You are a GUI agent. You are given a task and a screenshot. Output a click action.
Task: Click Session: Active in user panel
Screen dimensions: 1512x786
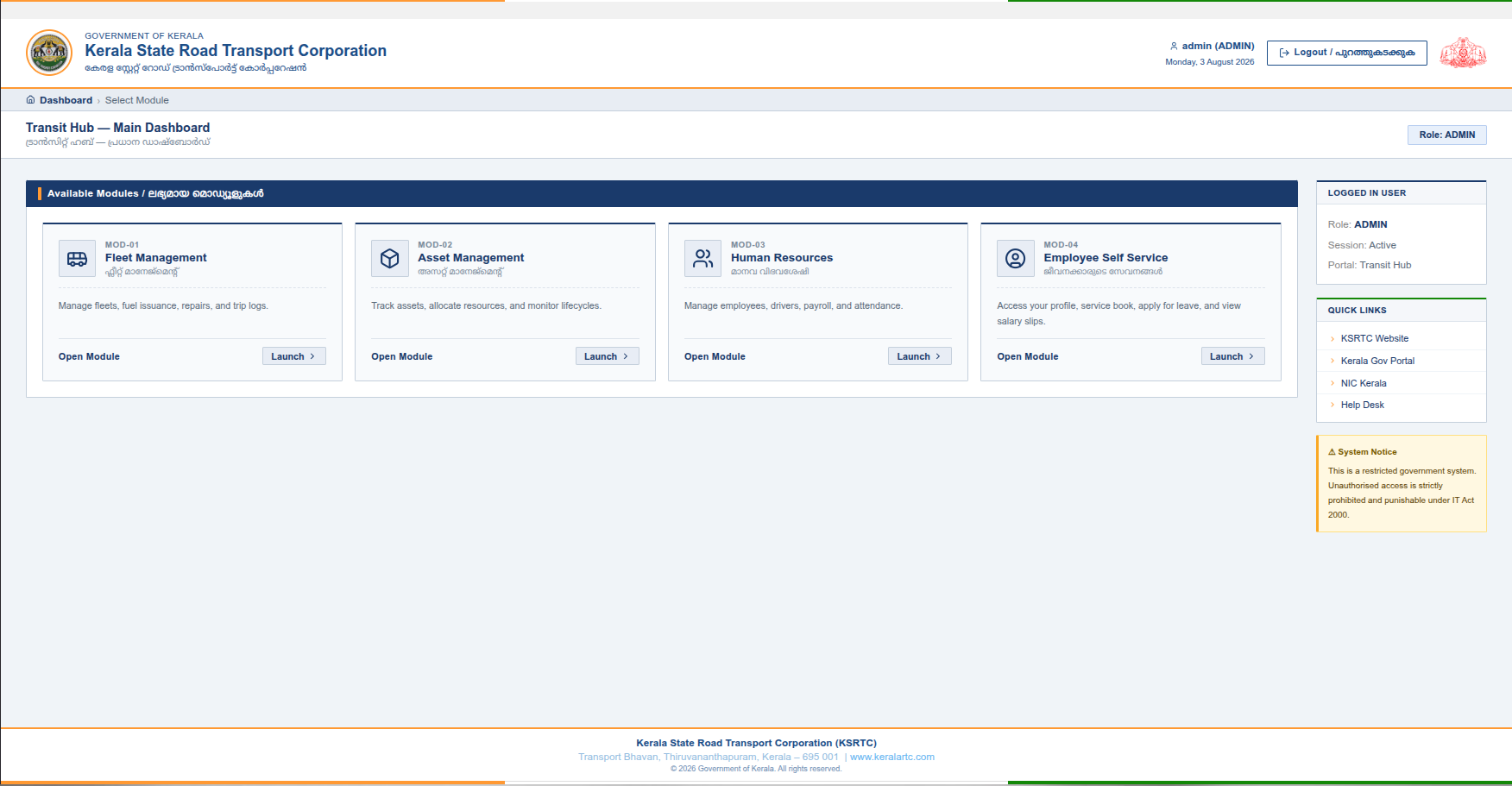(x=1362, y=245)
